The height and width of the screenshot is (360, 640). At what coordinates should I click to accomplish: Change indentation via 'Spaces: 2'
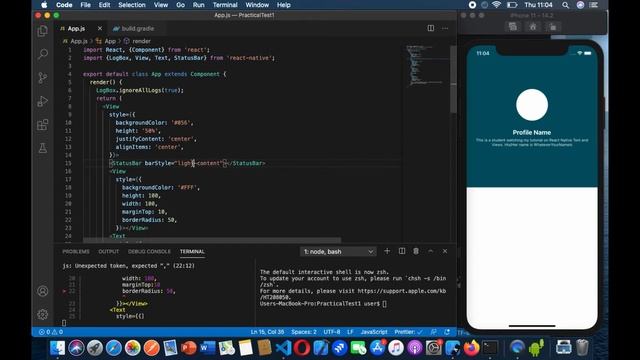pyautogui.click(x=304, y=332)
